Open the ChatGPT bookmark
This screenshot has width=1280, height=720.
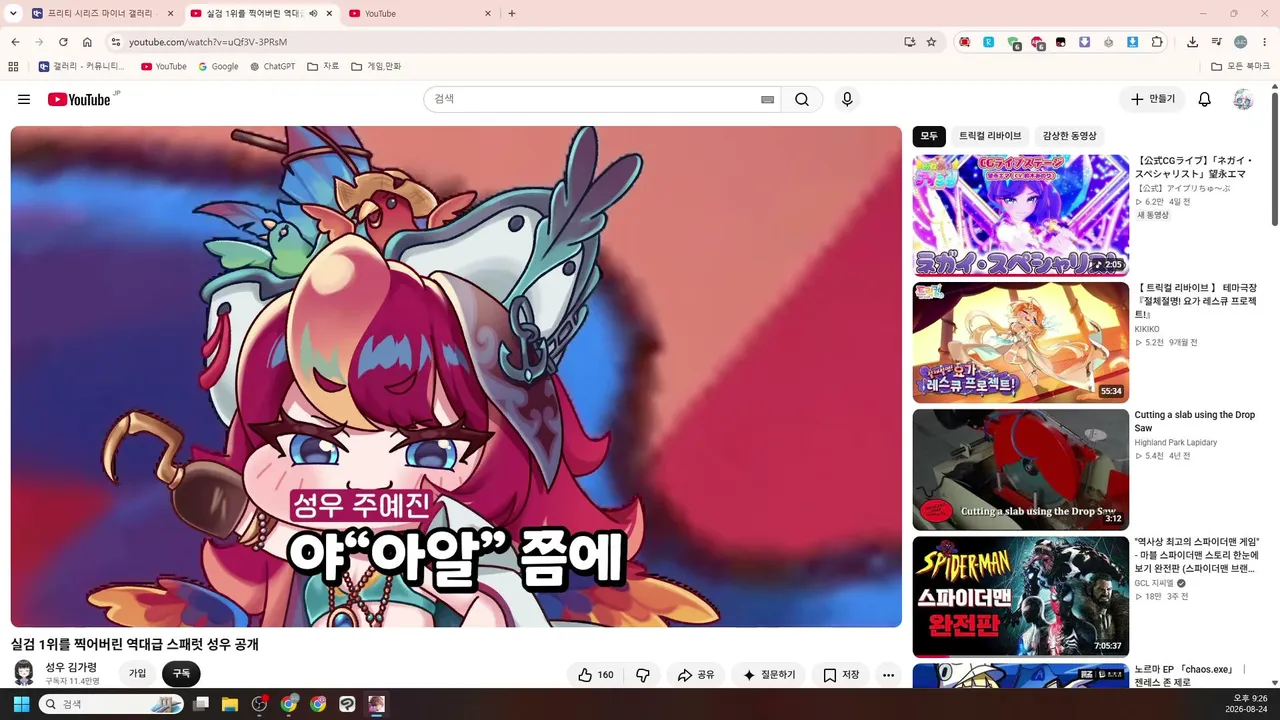[x=273, y=67]
